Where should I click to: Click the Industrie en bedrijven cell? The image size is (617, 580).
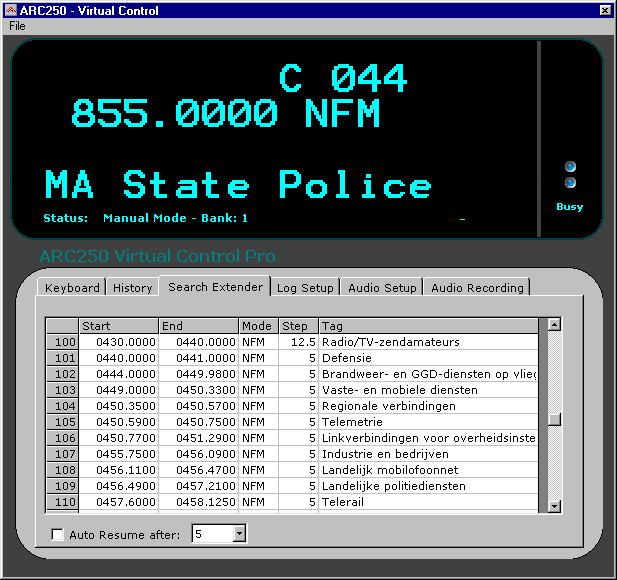(429, 454)
